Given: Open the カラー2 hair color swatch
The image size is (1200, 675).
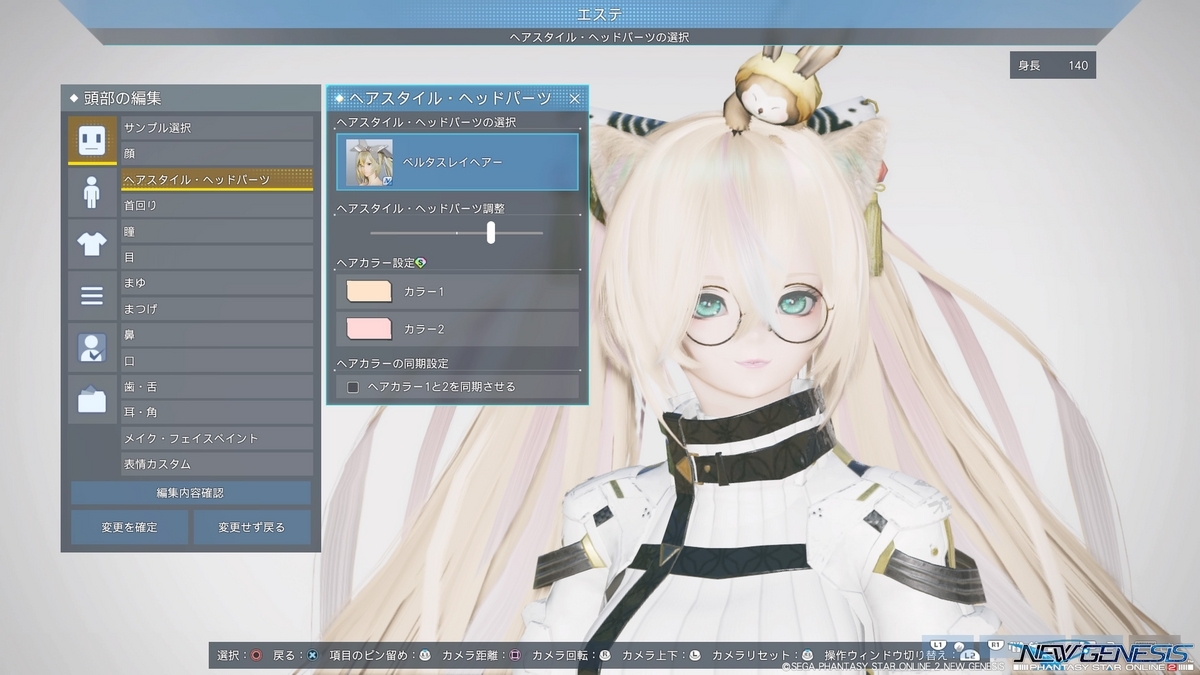Looking at the screenshot, I should (x=368, y=328).
